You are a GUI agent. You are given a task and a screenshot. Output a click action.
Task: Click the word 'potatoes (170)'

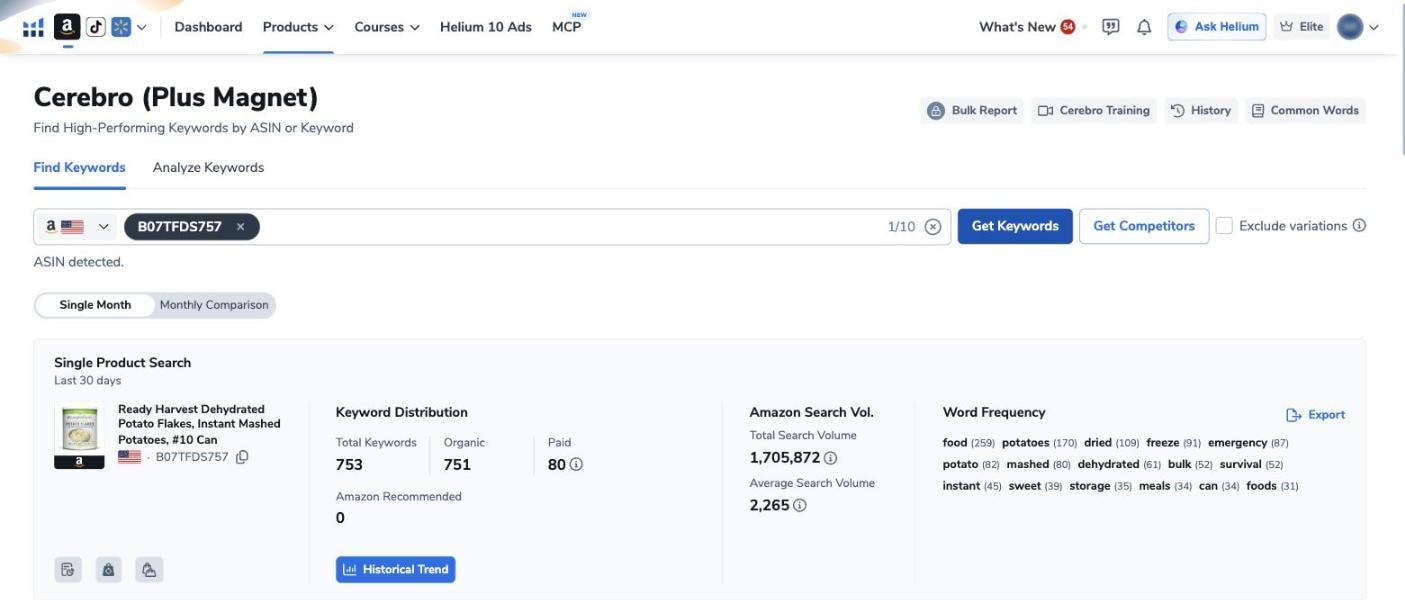tap(1039, 443)
